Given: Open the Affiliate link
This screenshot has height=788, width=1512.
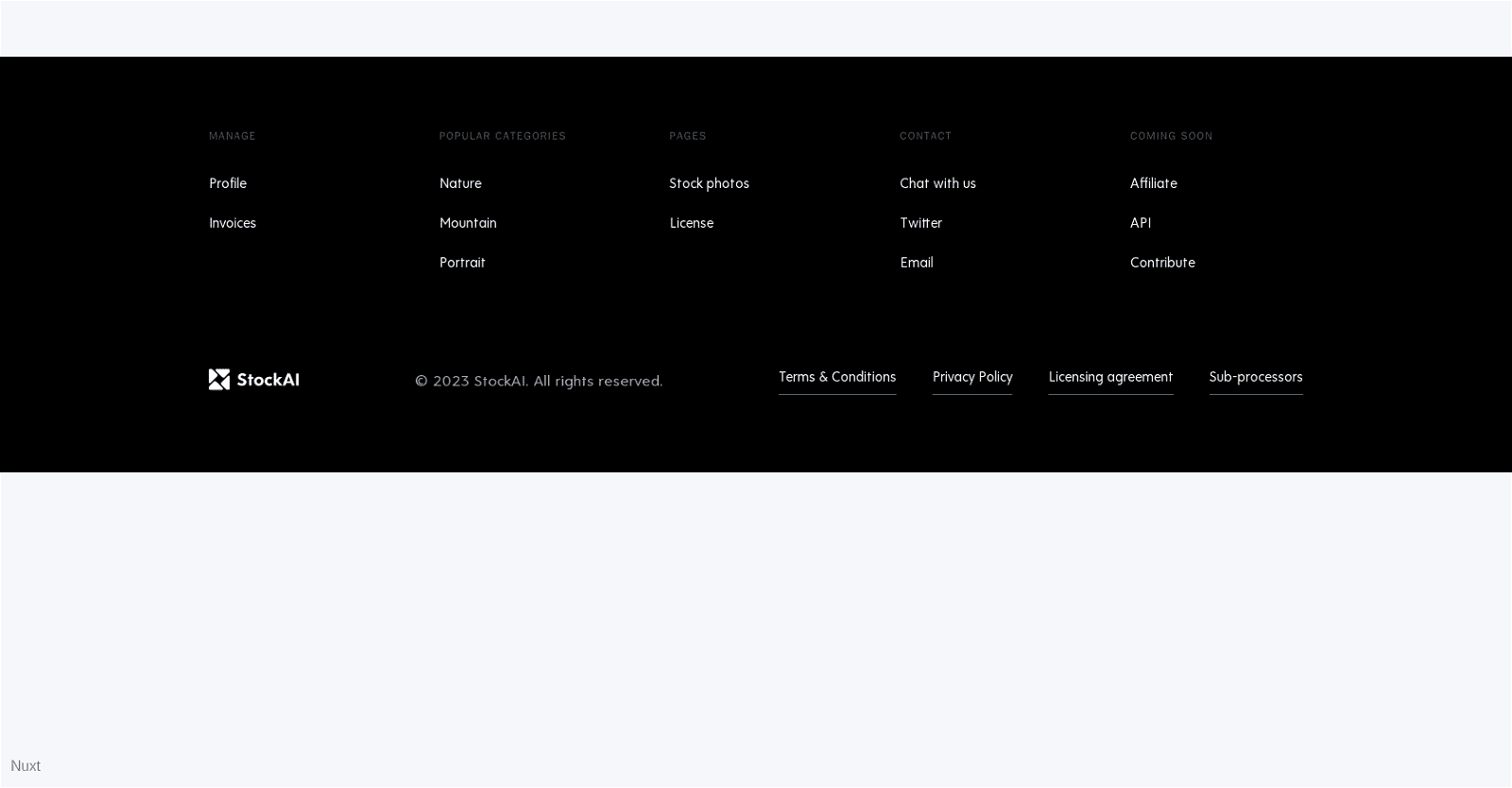Looking at the screenshot, I should (x=1153, y=183).
